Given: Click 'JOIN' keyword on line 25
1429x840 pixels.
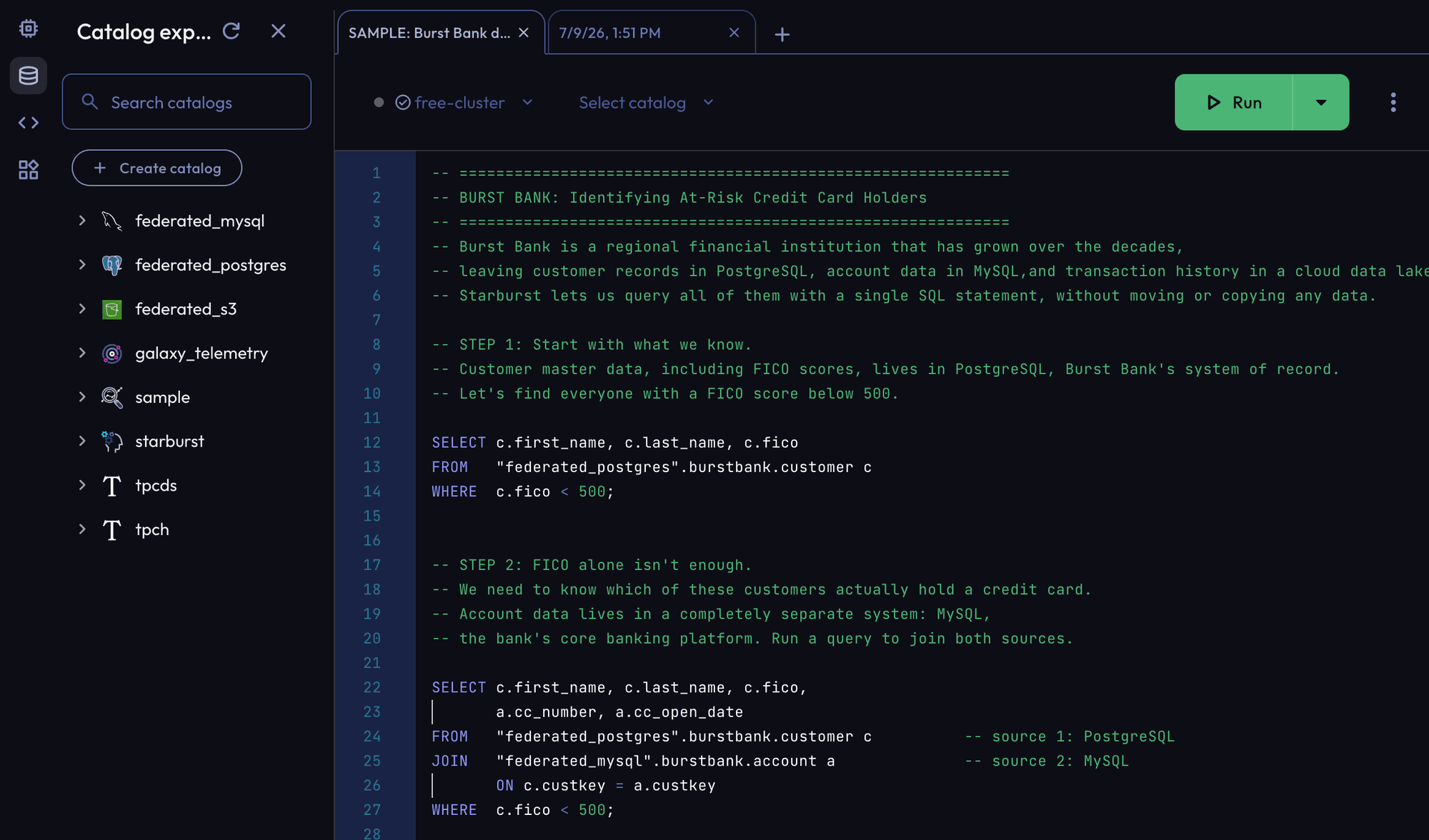Looking at the screenshot, I should pos(449,761).
